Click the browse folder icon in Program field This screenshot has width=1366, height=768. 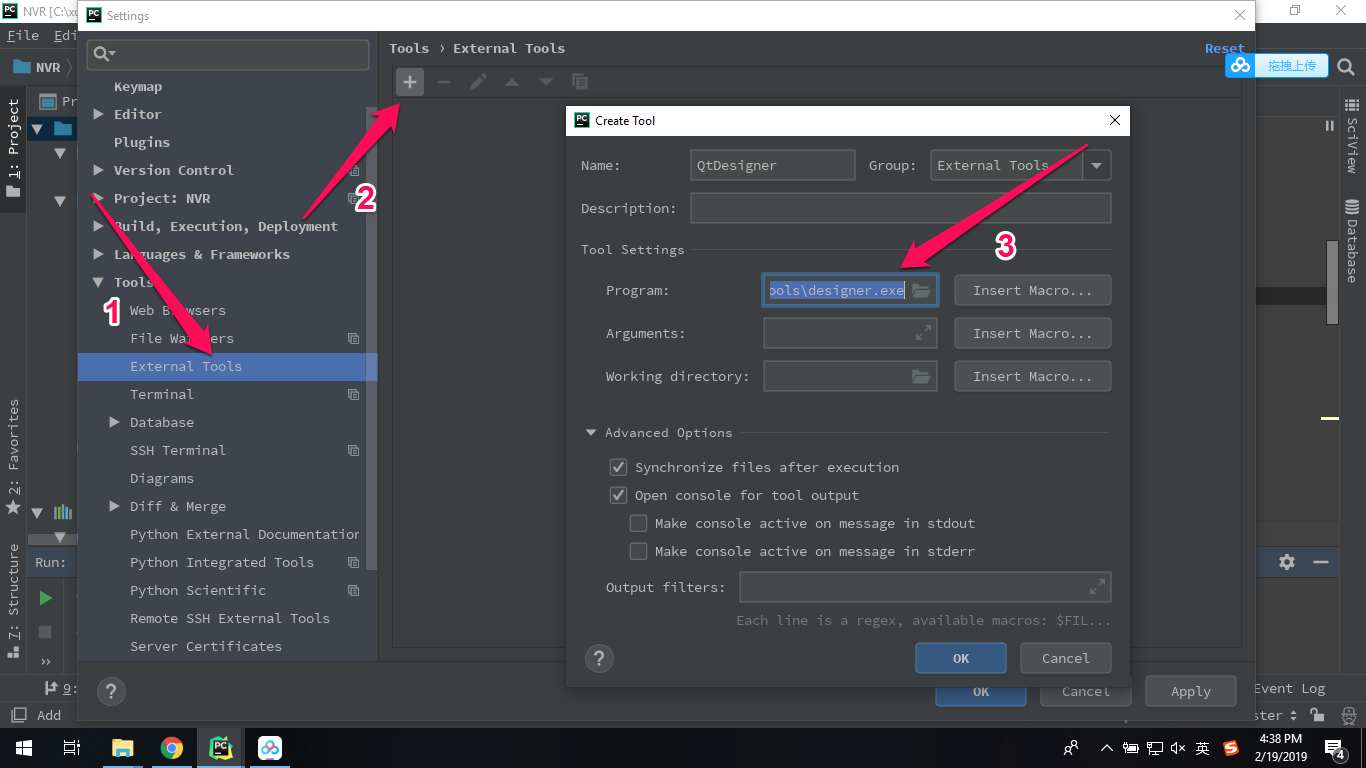point(921,291)
